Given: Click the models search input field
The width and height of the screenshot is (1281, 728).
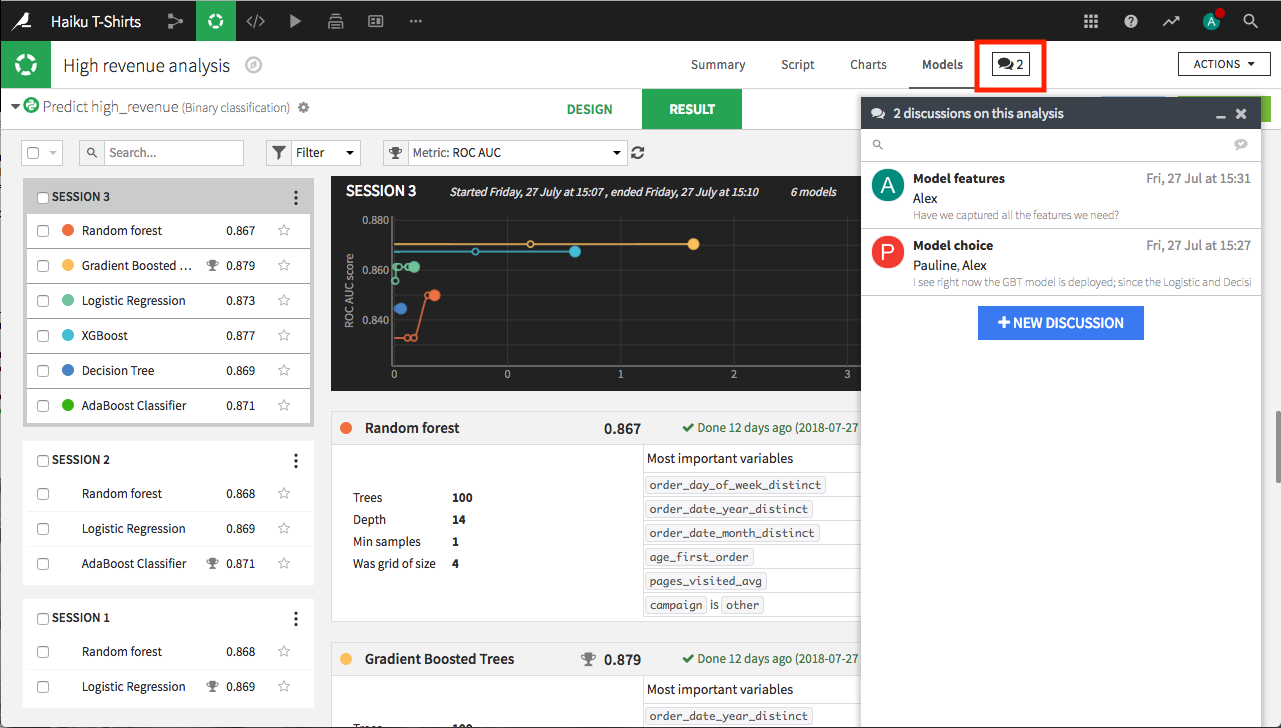Looking at the screenshot, I should pos(173,153).
